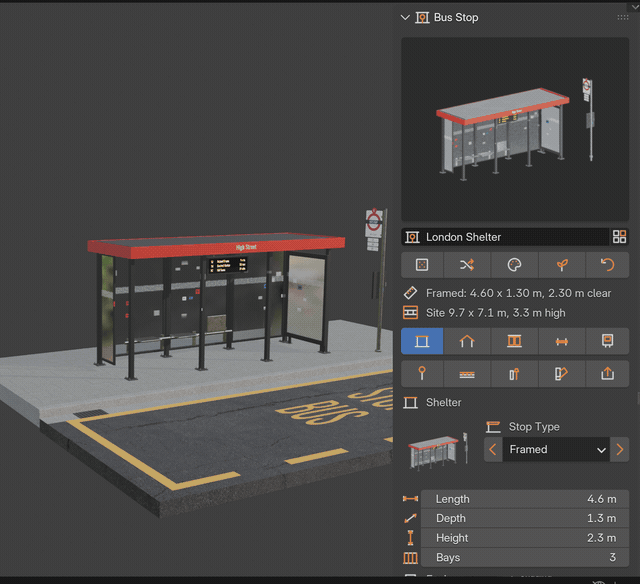Viewport: 640px width, 584px height.
Task: Collapse the Bus Stop panel
Action: click(405, 18)
